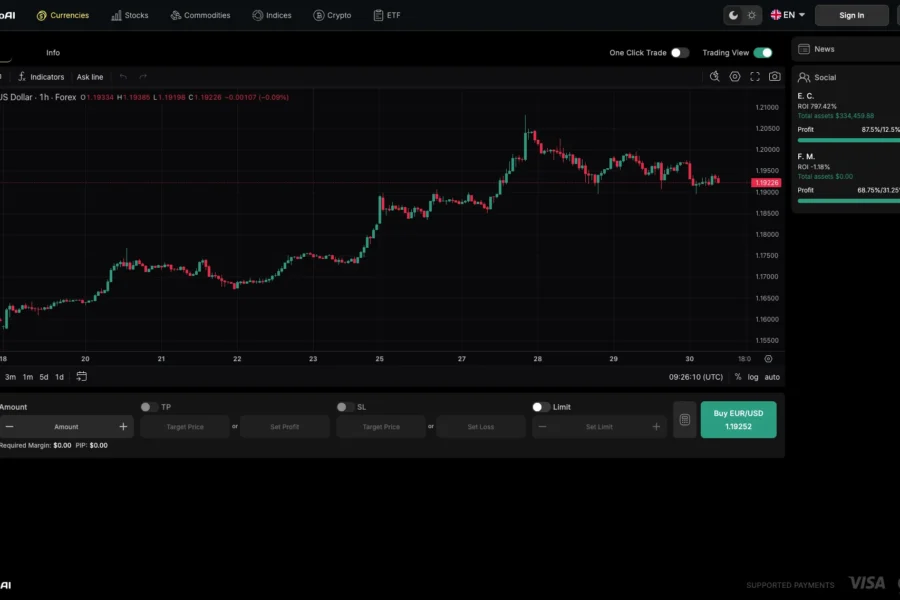Screen dimensions: 900x600
Task: Click the Set Loss field
Action: tap(481, 427)
